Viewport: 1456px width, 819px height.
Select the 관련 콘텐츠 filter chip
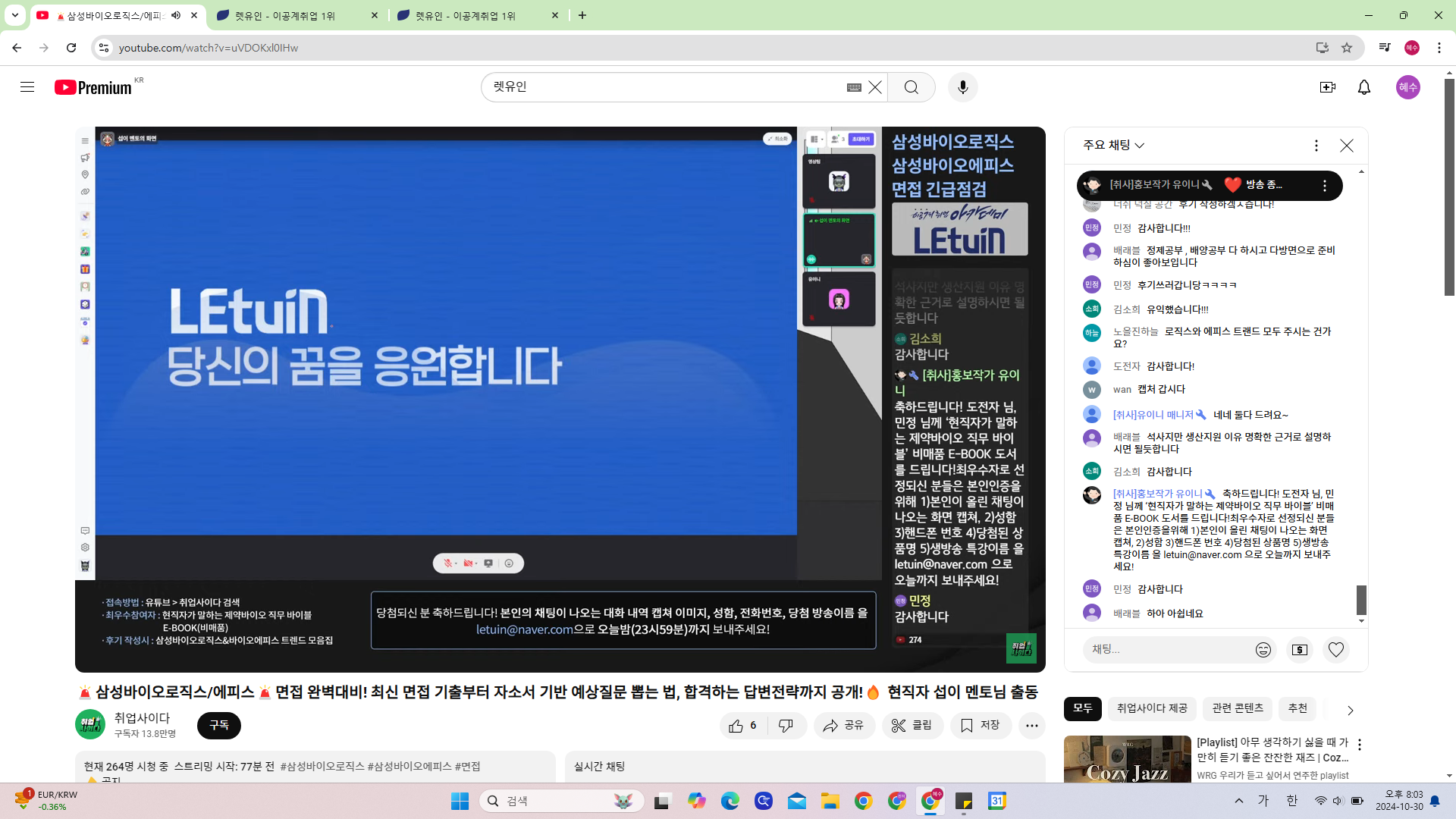[x=1237, y=708]
